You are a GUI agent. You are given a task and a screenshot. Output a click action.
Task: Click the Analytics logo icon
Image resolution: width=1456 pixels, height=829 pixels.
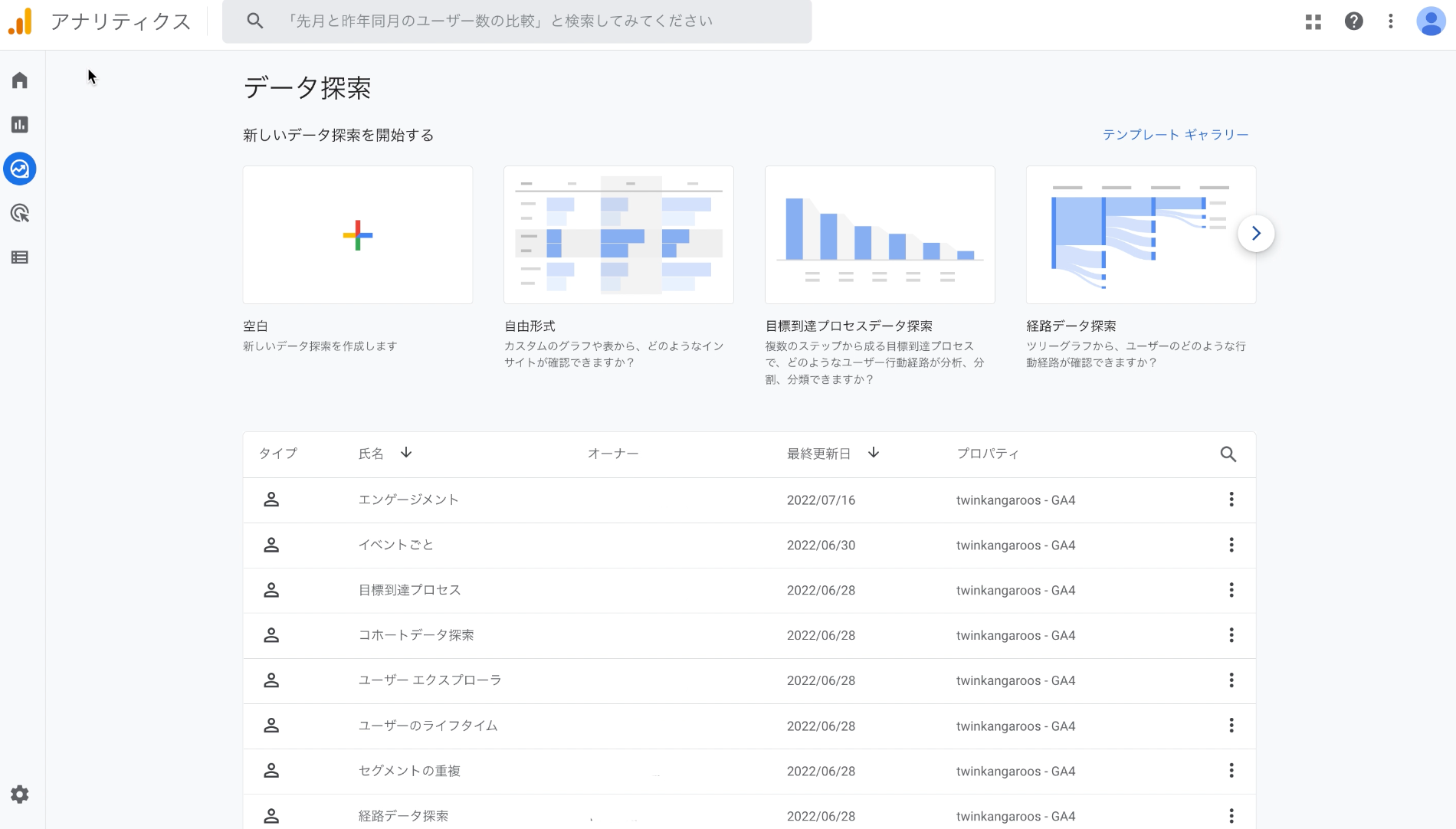(x=21, y=21)
